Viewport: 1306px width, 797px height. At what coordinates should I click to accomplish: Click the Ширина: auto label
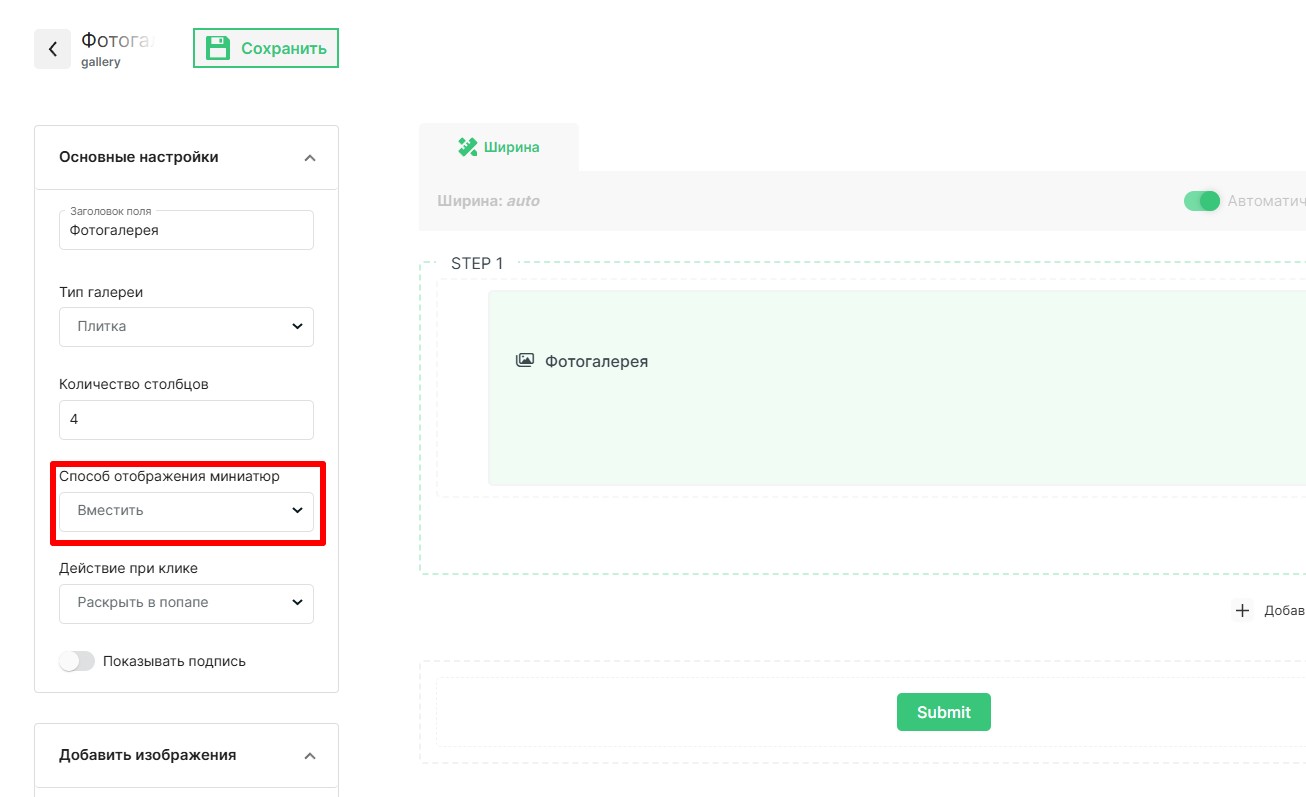click(x=488, y=201)
